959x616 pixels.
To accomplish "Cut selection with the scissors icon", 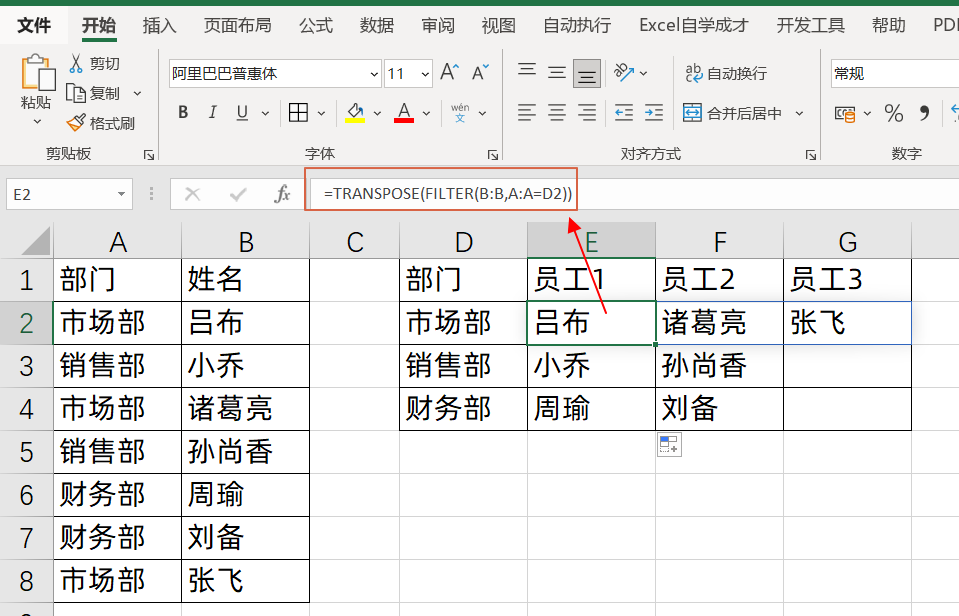I will [x=76, y=63].
